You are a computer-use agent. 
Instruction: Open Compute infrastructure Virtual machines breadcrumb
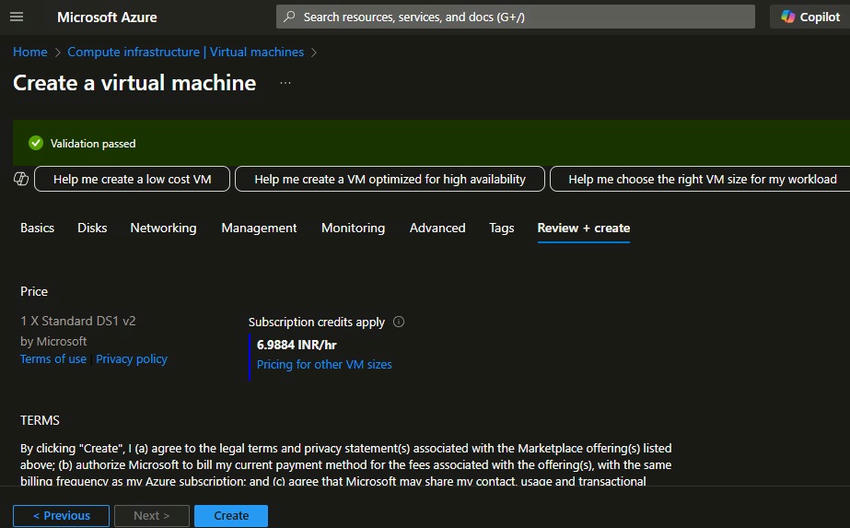[x=185, y=52]
